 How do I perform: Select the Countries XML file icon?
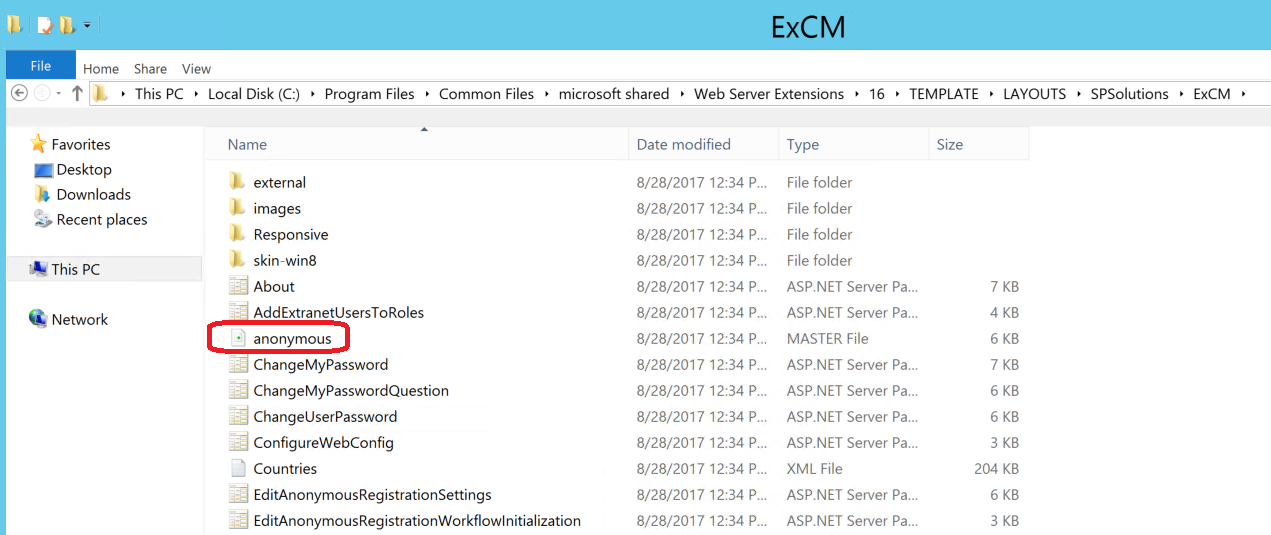(x=238, y=468)
